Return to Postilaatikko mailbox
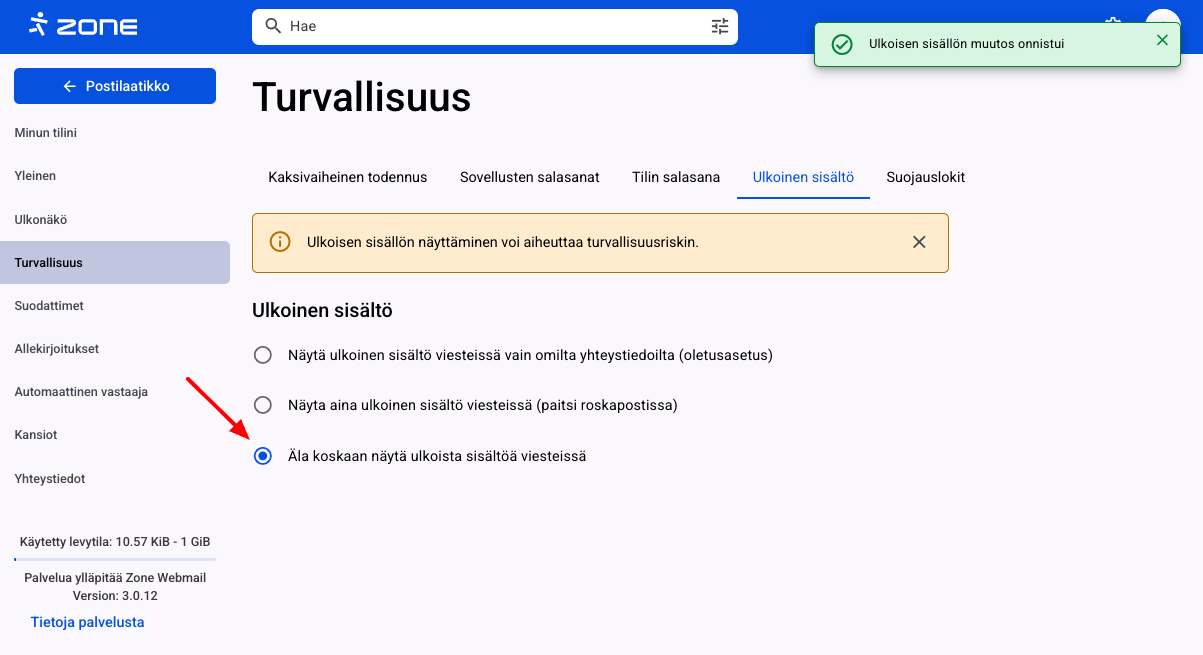This screenshot has width=1203, height=655. pos(115,86)
